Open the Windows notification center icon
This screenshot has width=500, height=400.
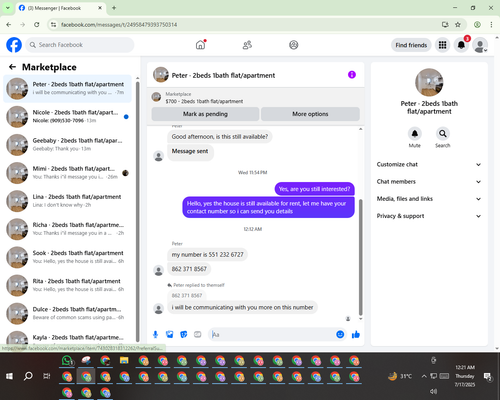click(487, 377)
